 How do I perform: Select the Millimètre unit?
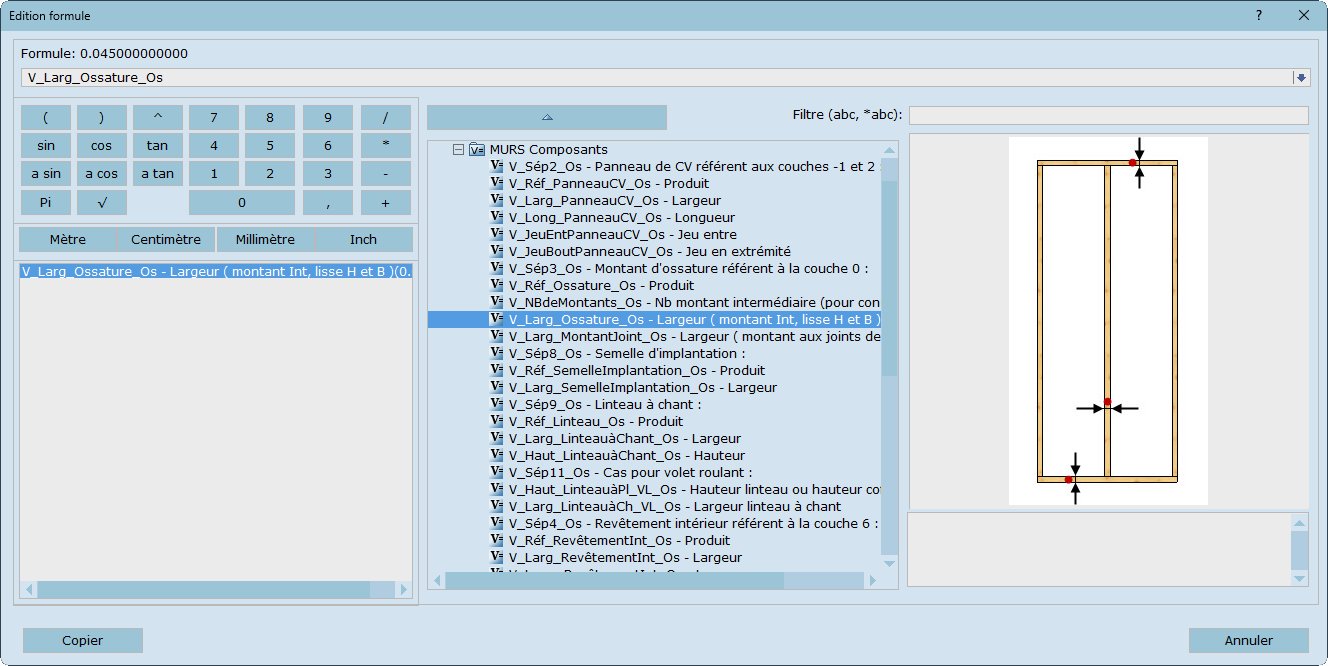[x=265, y=240]
